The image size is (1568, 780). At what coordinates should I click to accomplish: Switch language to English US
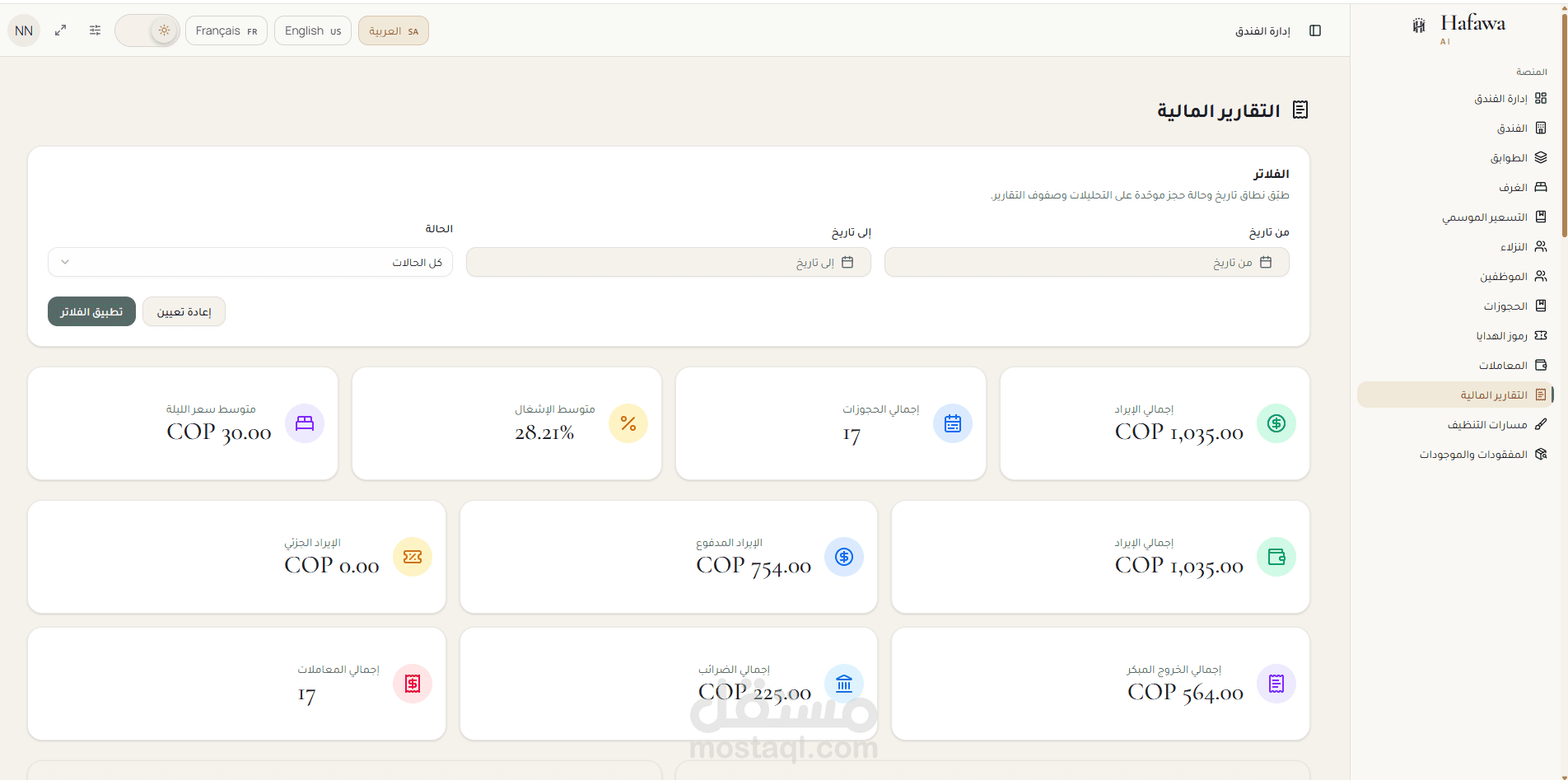(313, 30)
